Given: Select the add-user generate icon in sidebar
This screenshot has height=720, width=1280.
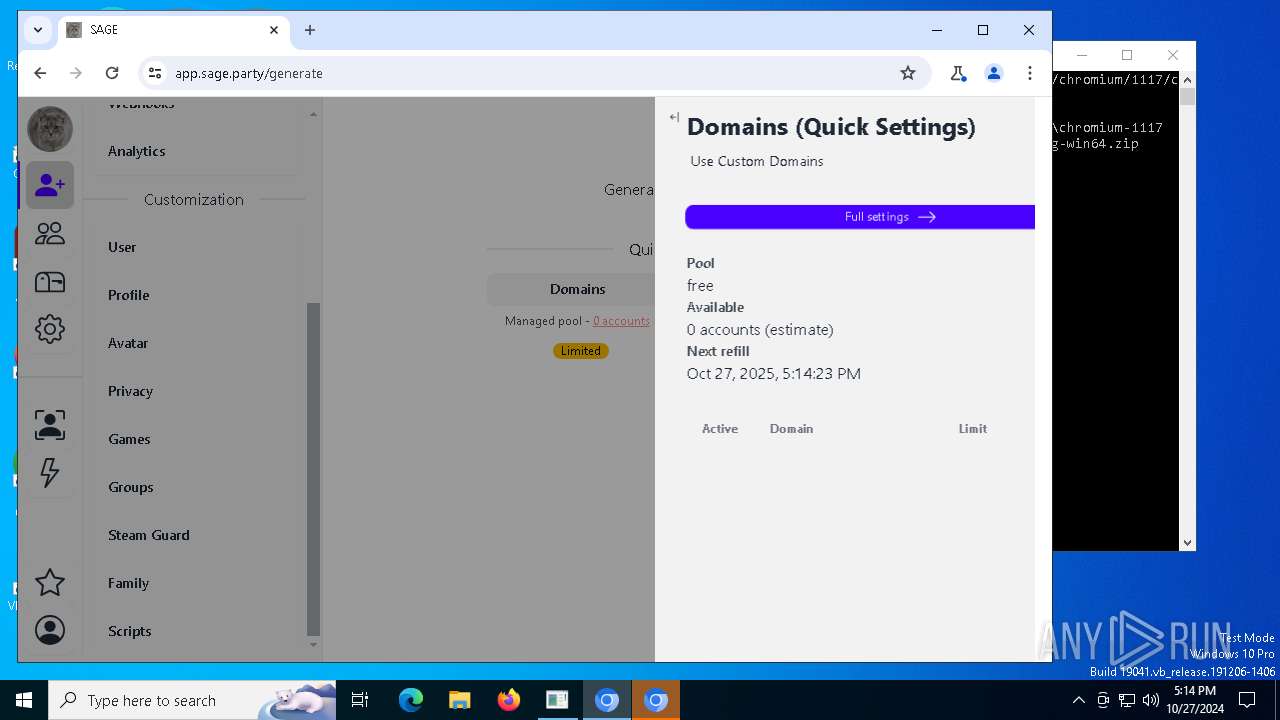Looking at the screenshot, I should pyautogui.click(x=50, y=185).
